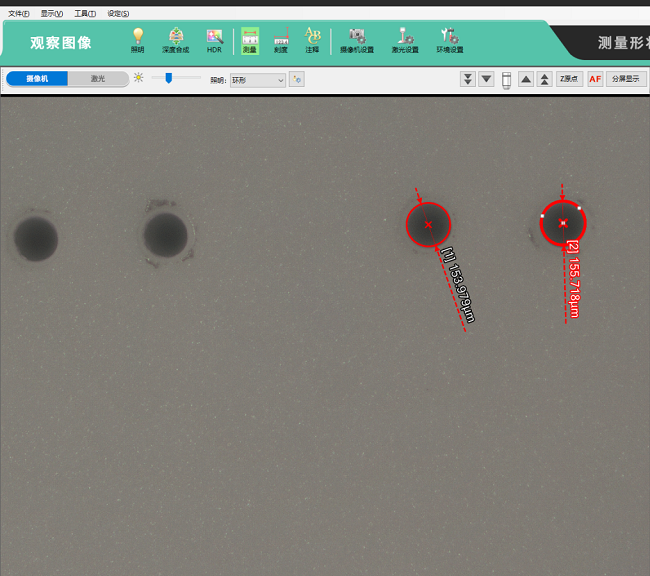
Task: Click the 照明 lightbulb icon
Action: click(138, 41)
